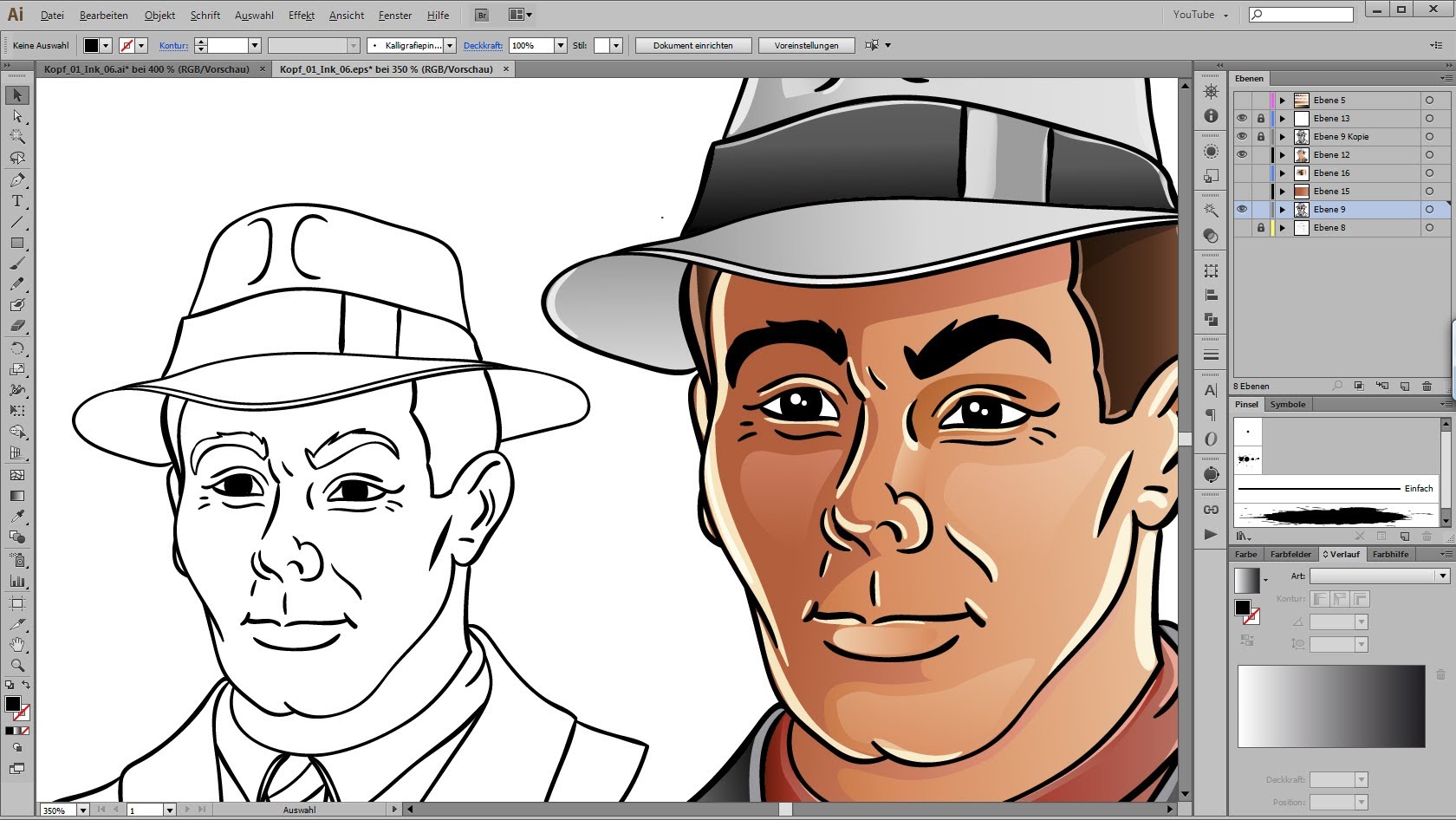Pick the Eyedropper tool

point(16,516)
